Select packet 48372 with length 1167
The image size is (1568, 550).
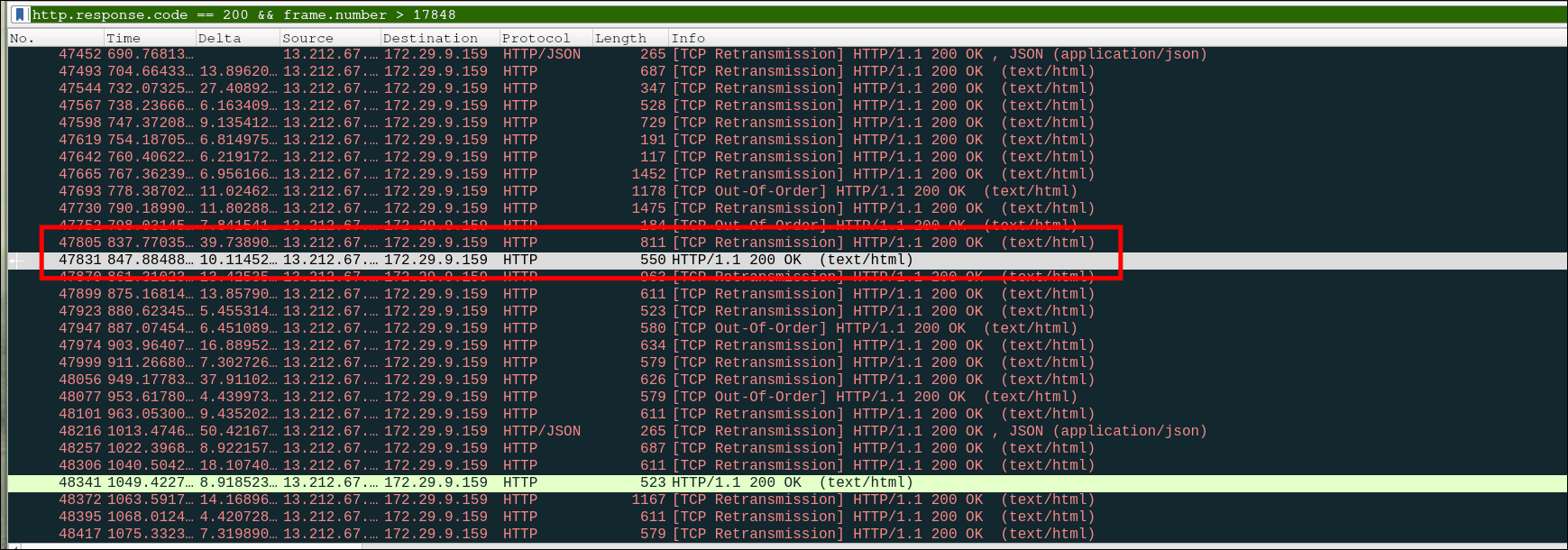tap(787, 500)
